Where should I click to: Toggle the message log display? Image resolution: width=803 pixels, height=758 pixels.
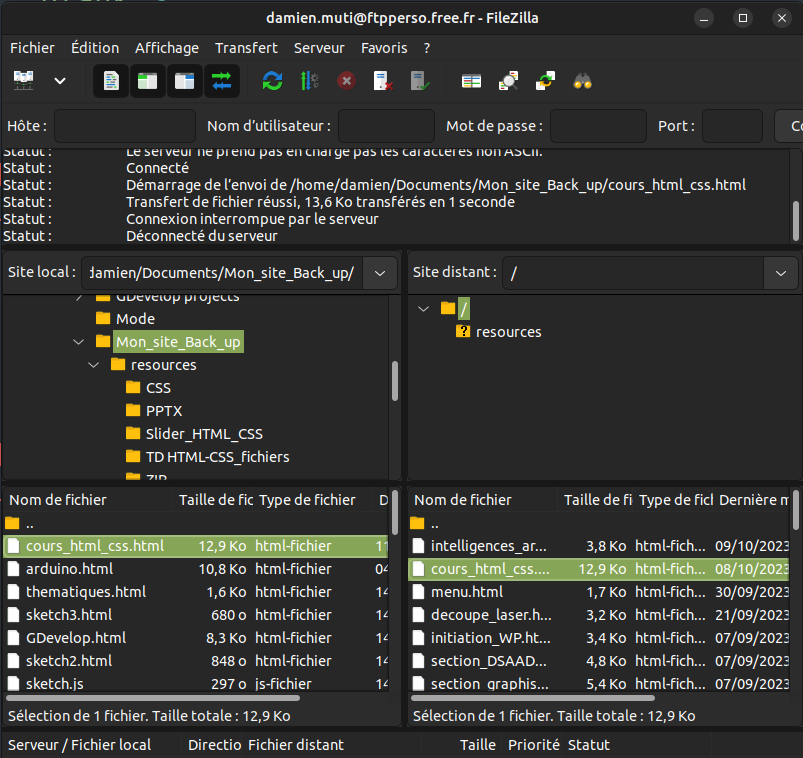click(111, 81)
